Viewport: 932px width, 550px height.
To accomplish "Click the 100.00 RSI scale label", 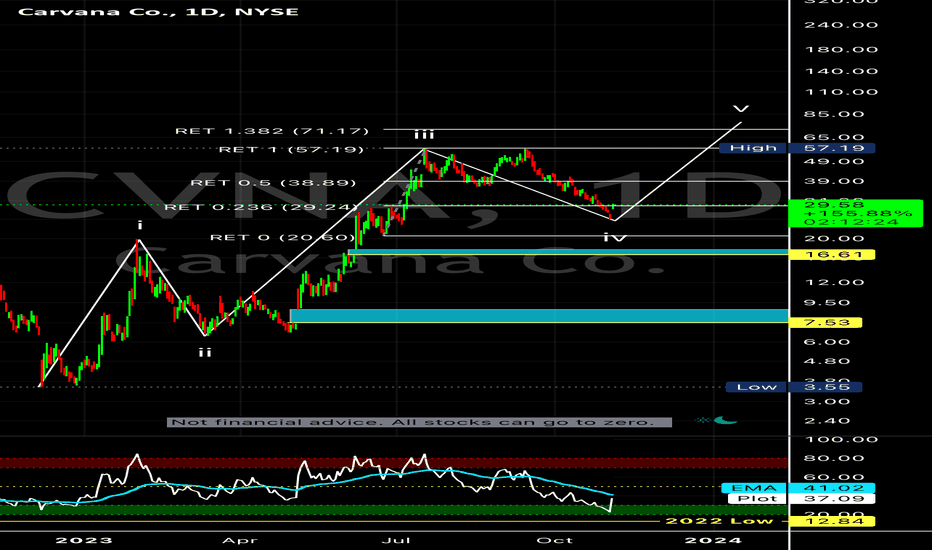I will click(841, 439).
